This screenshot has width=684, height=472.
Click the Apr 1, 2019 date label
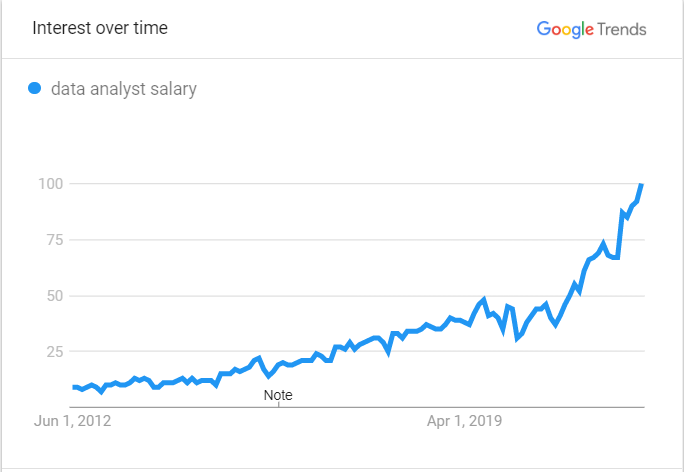click(x=465, y=421)
